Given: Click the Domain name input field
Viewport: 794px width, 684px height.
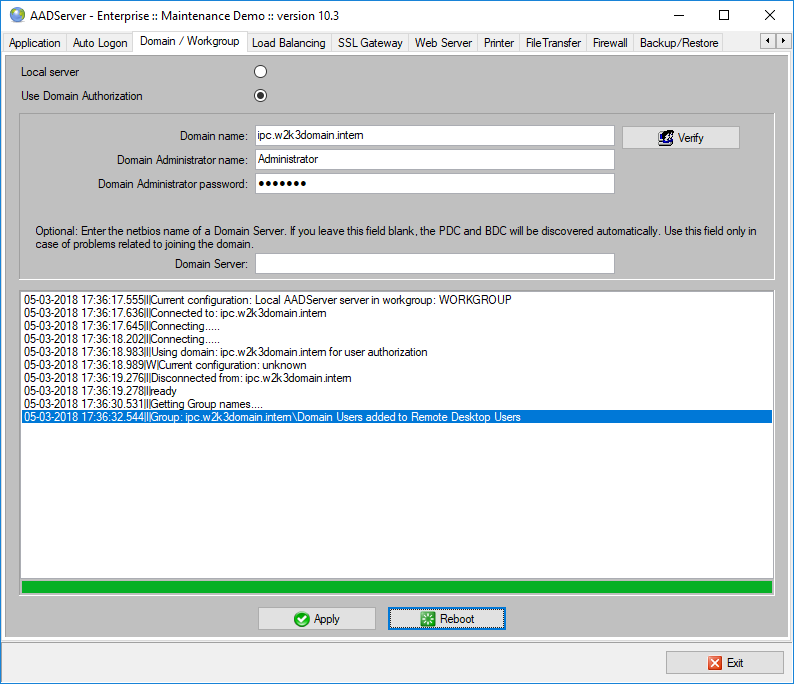Looking at the screenshot, I should (x=434, y=135).
